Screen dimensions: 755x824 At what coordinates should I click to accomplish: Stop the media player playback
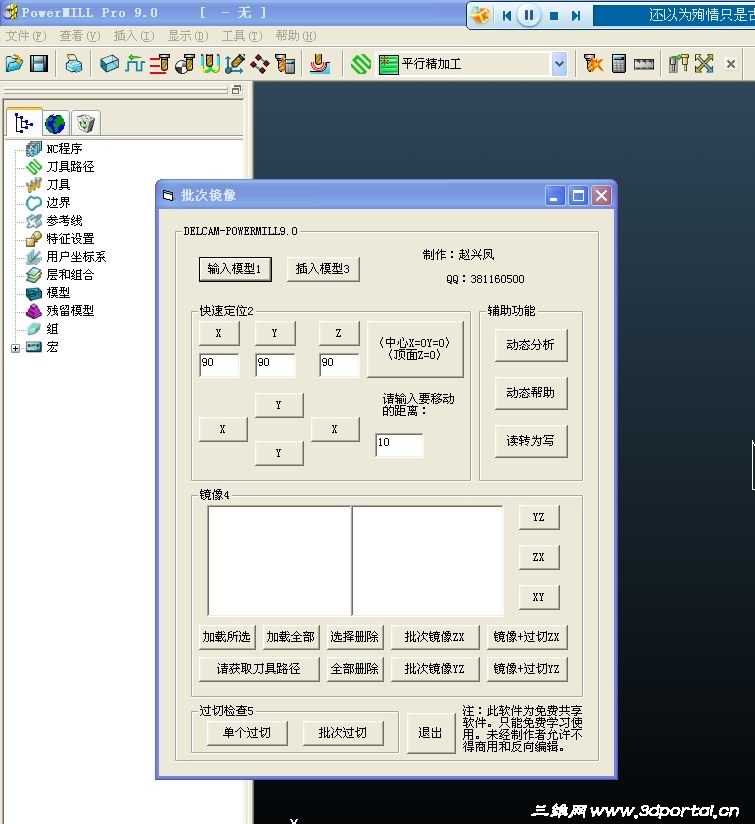(x=554, y=16)
